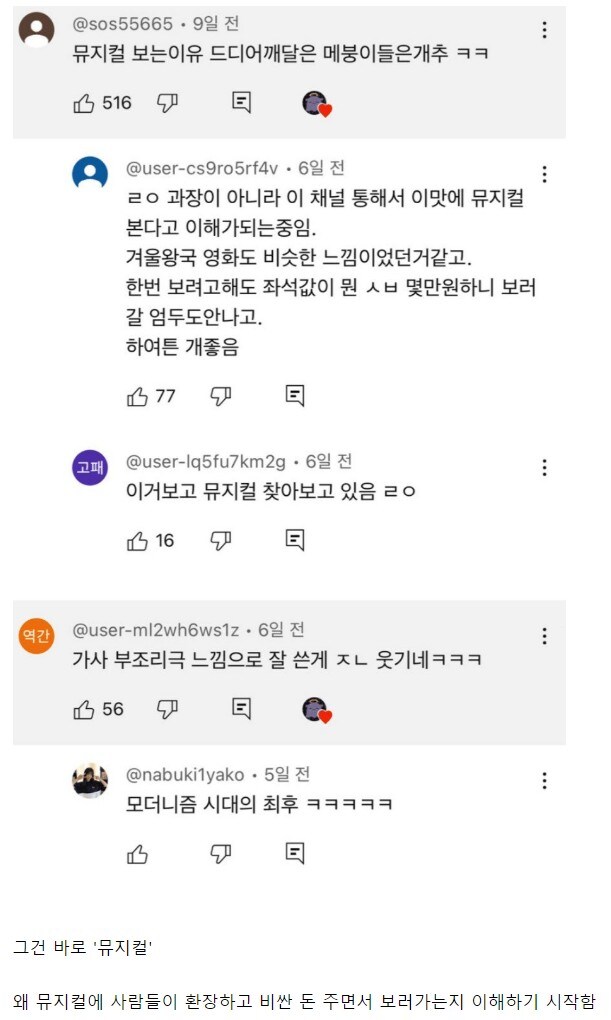Dislike @user-ml2wh6ws1z's comment

click(163, 707)
